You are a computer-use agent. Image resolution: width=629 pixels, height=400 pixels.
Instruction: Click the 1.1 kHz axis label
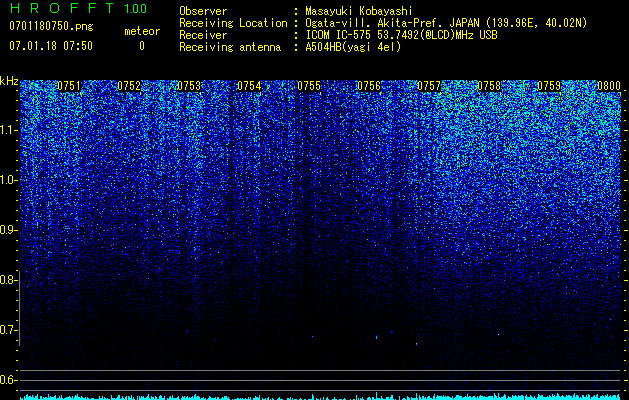pos(9,130)
